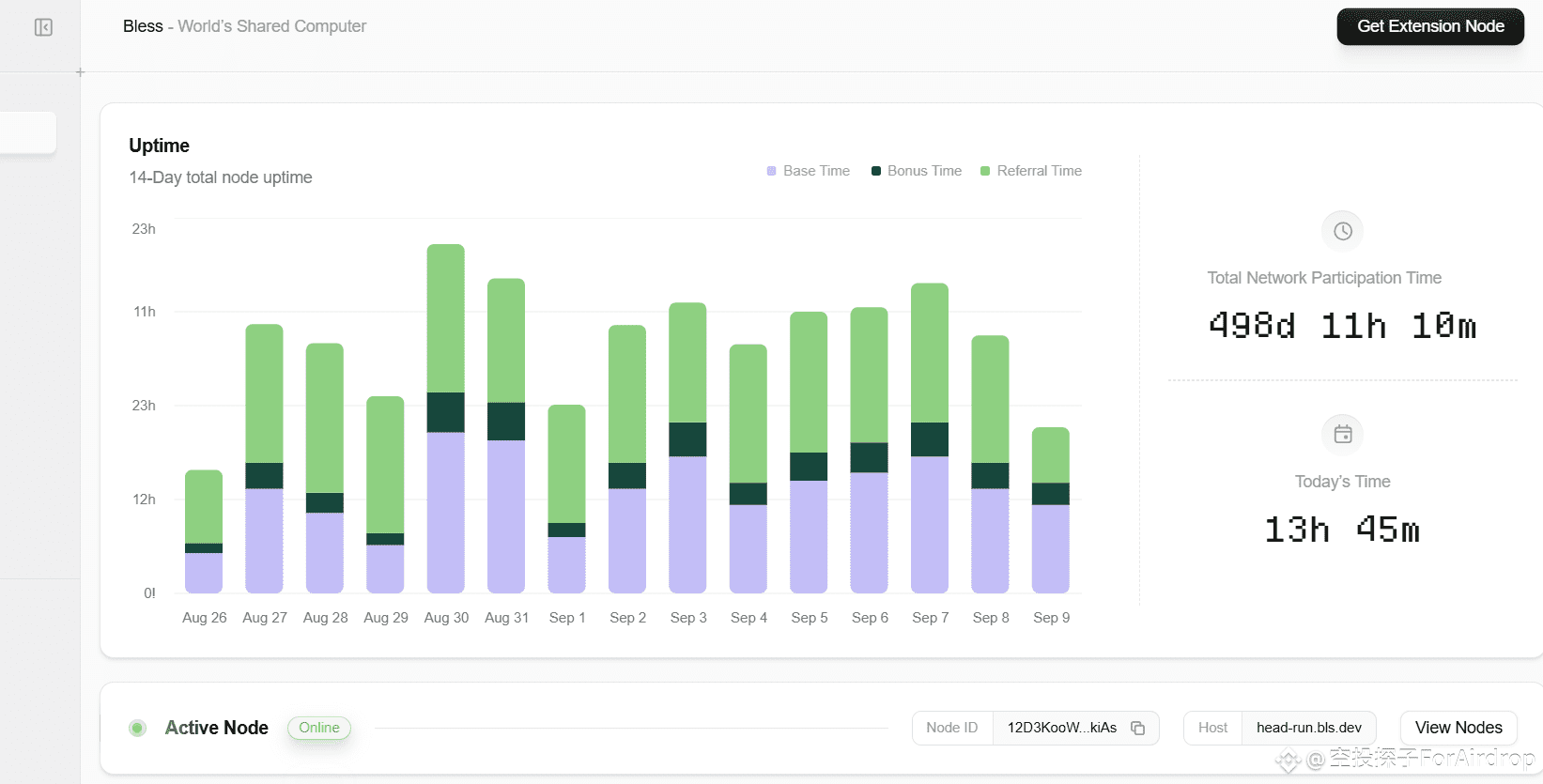Select the highlighted sidebar menu item

(28, 132)
